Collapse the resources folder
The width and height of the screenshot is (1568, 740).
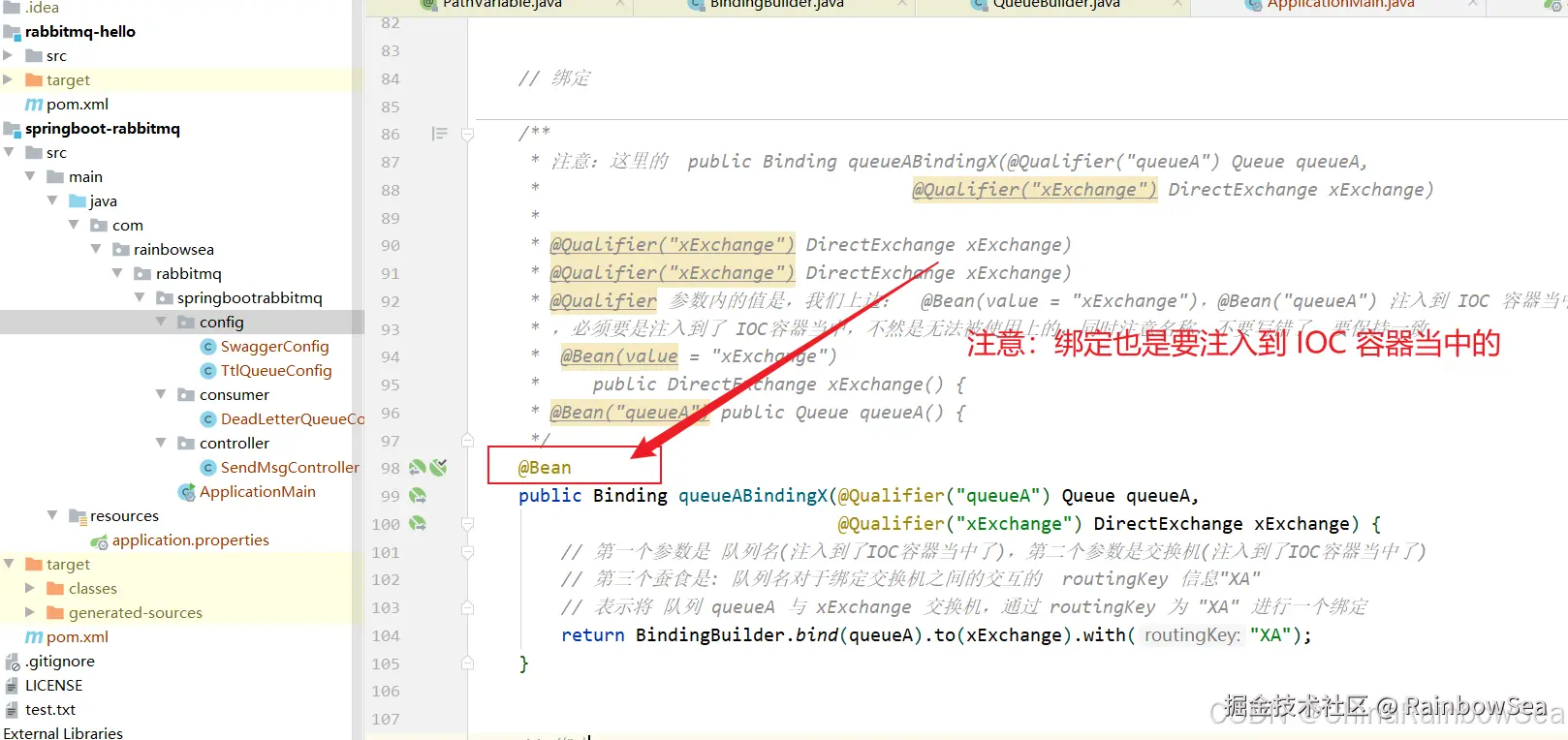click(52, 515)
